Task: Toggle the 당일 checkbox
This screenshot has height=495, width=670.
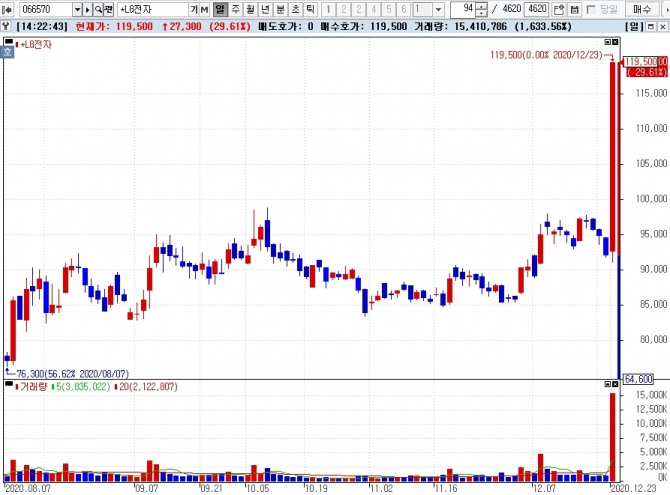Action: tap(591, 9)
